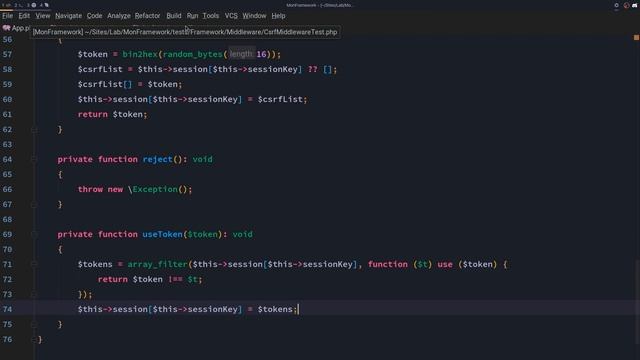Viewport: 640px width, 360px height.
Task: Open the Refactor menu
Action: (147, 16)
